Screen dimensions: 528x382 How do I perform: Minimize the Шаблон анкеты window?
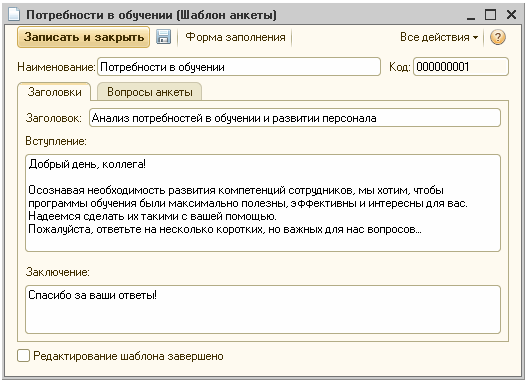[471, 15]
